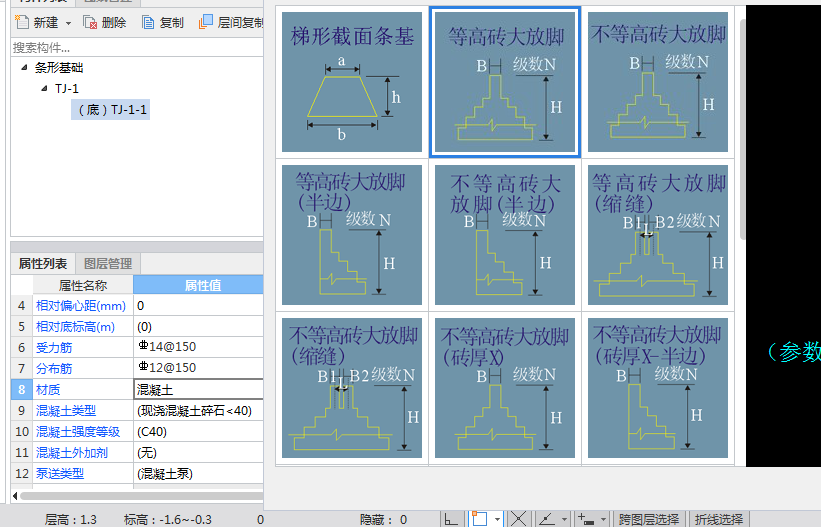Click the 相对偏心距(mm) property name
This screenshot has width=821, height=527.
click(x=81, y=305)
